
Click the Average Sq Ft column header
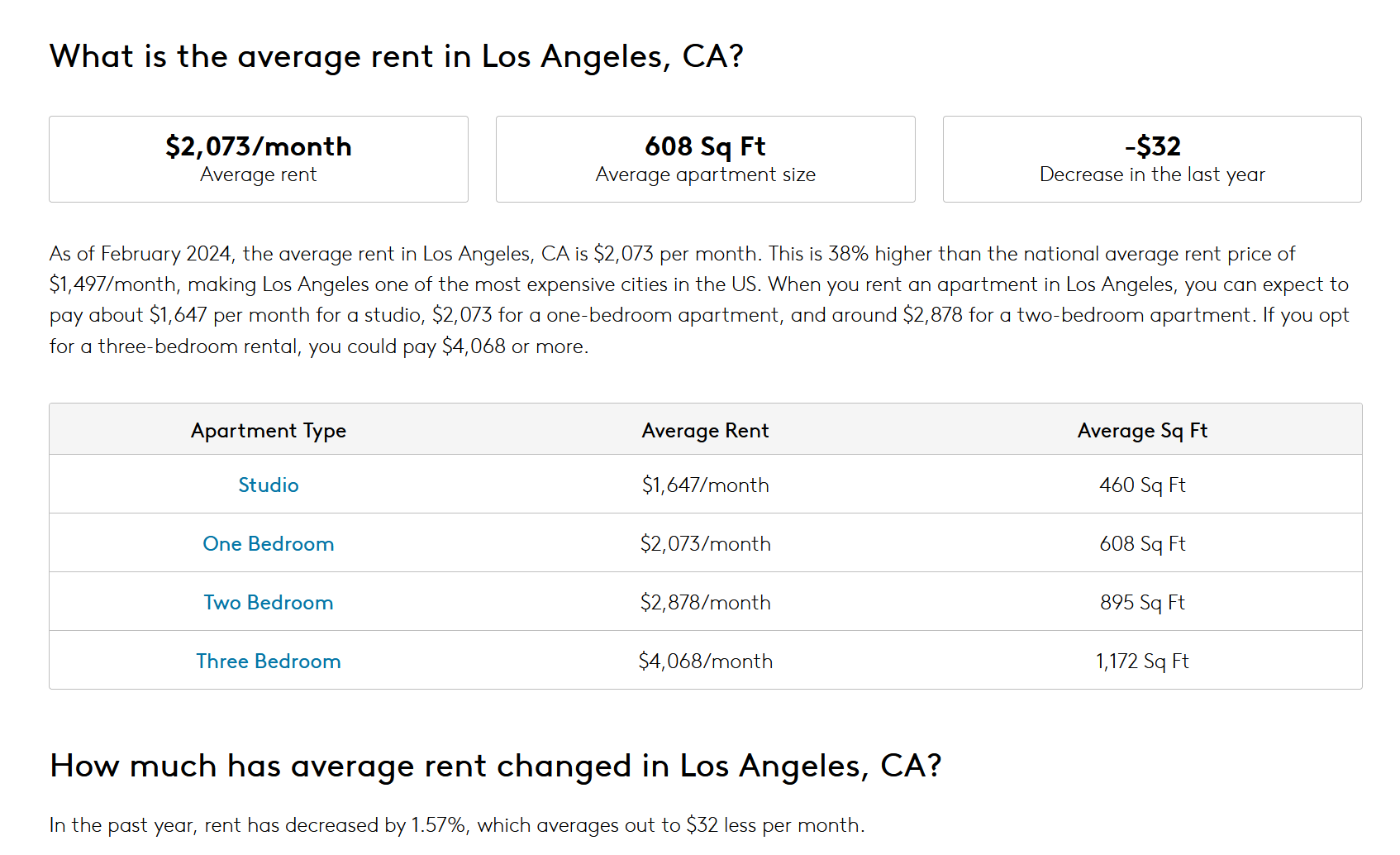click(x=1142, y=431)
